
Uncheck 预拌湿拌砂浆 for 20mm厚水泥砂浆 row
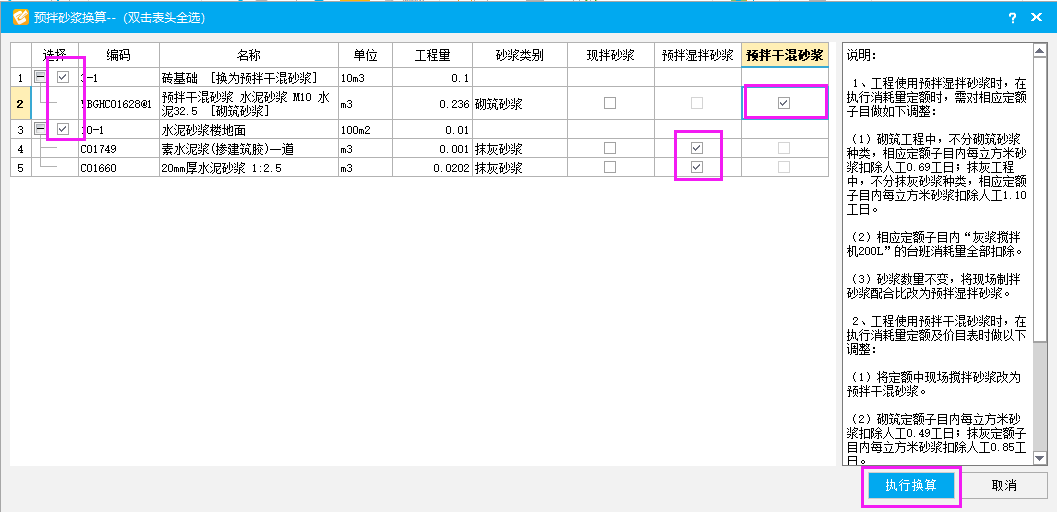(697, 167)
